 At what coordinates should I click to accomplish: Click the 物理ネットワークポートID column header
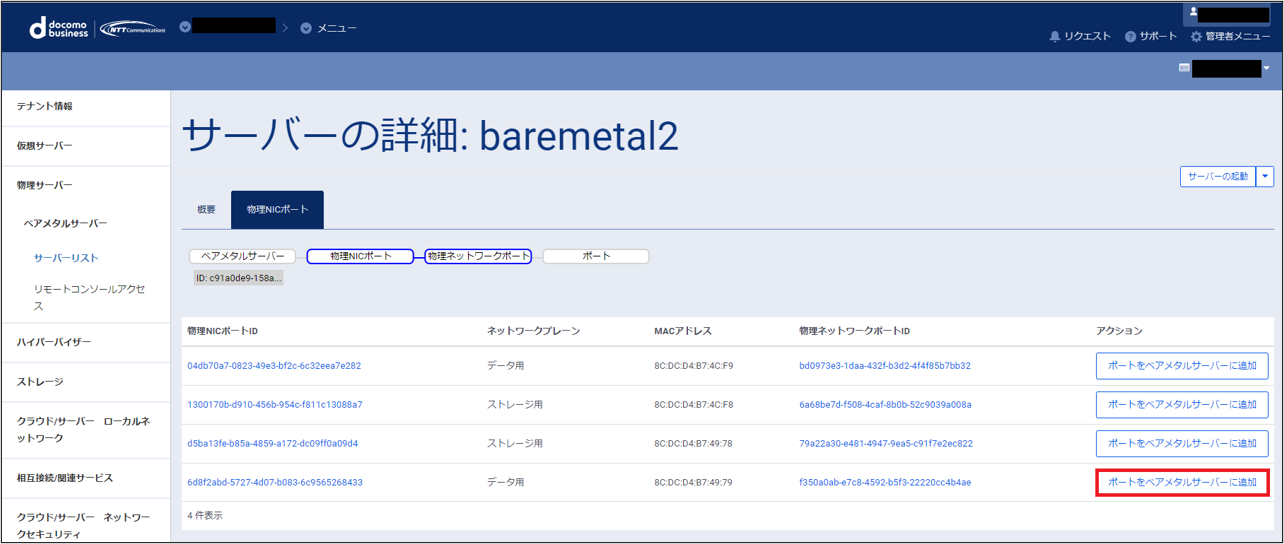click(x=855, y=331)
